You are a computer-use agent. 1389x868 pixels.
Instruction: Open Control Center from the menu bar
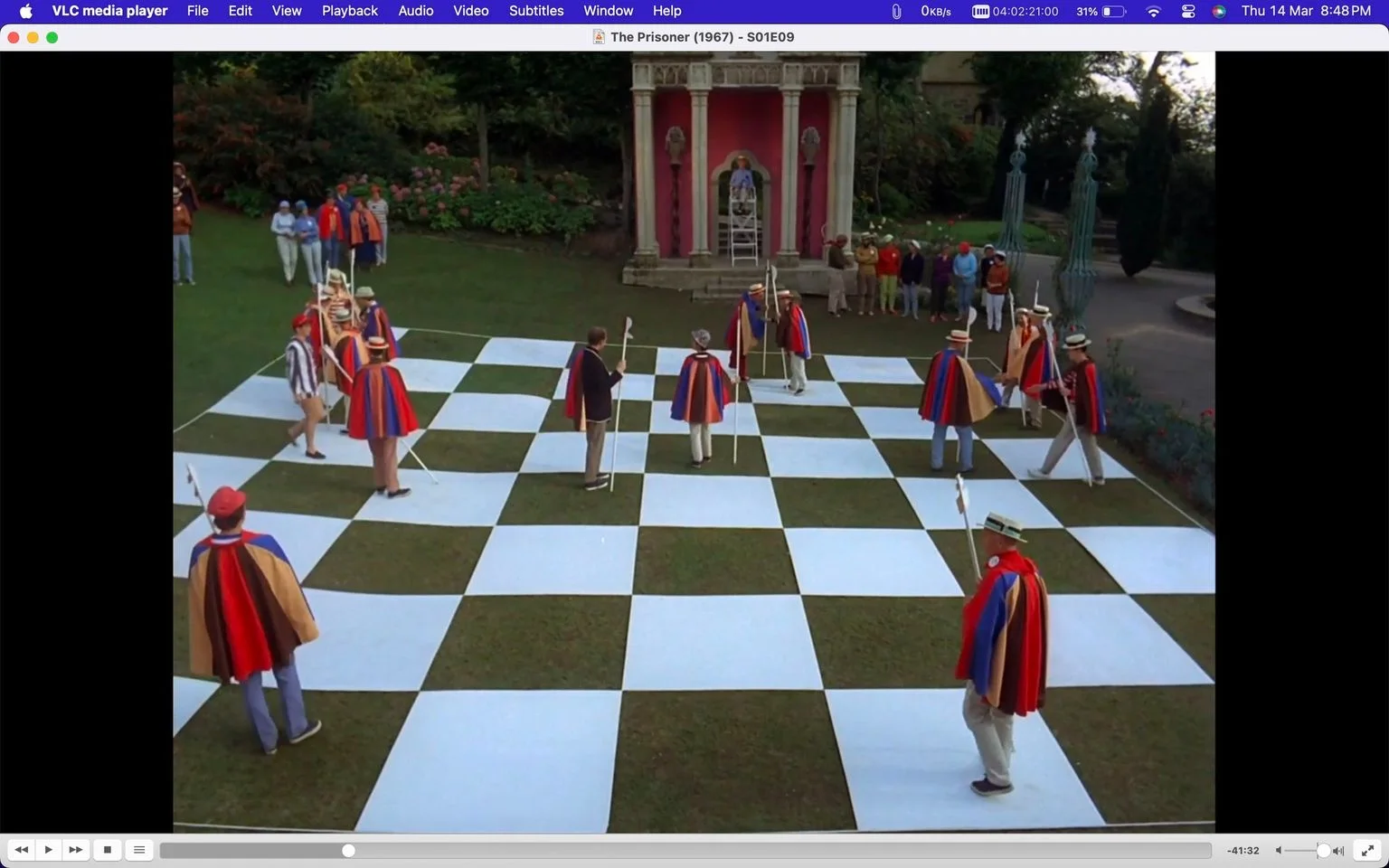(1188, 11)
